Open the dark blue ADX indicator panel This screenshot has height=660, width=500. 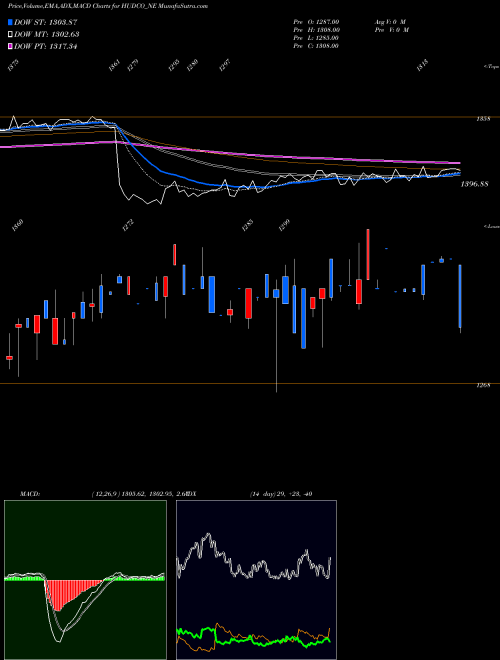(x=256, y=580)
